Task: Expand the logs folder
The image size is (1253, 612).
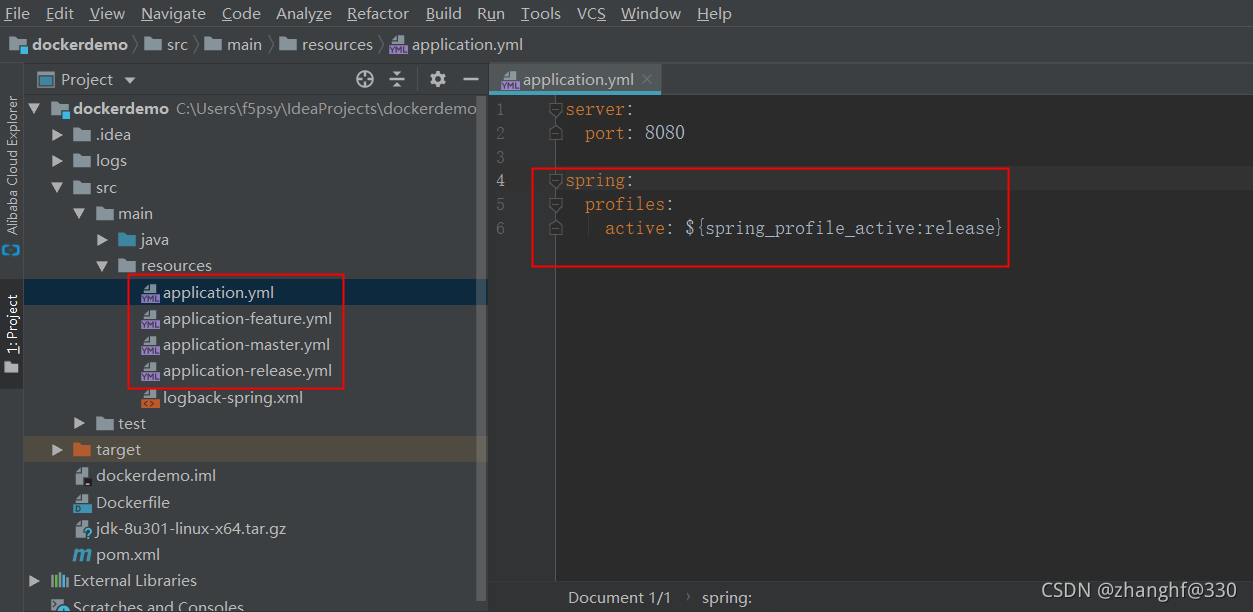Action: 58,160
